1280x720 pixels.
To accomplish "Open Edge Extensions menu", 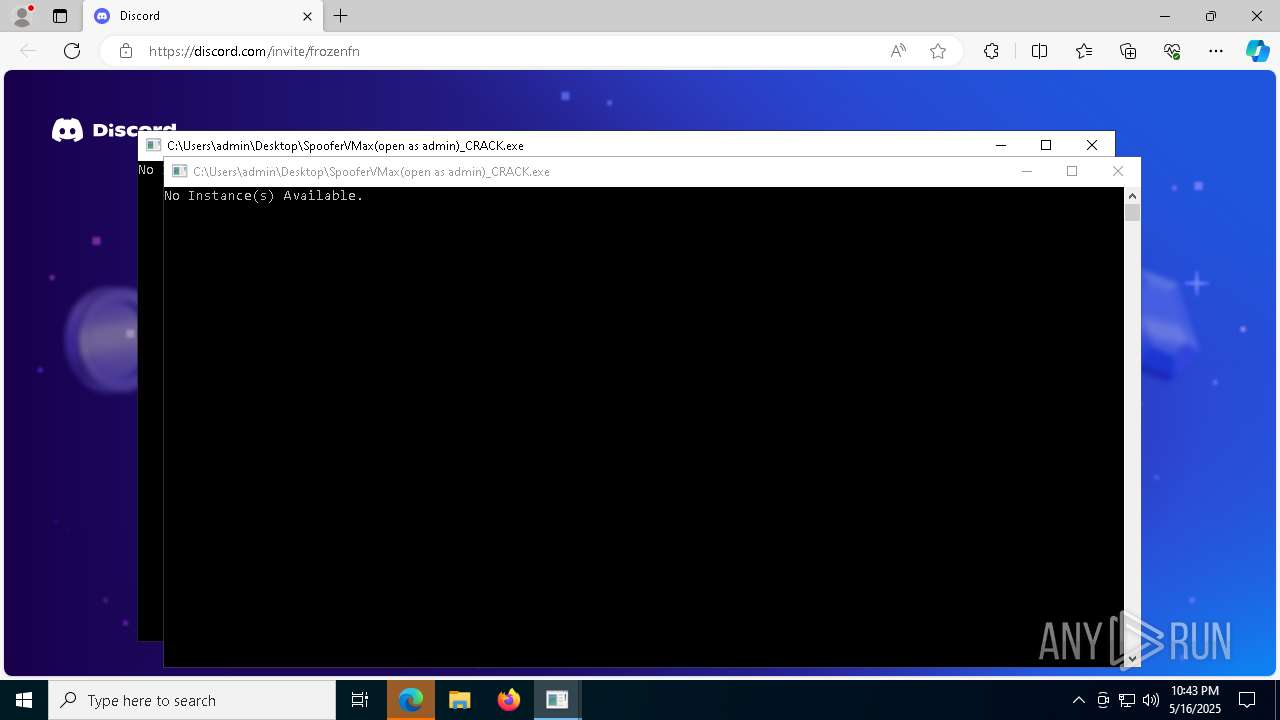I will 991,51.
